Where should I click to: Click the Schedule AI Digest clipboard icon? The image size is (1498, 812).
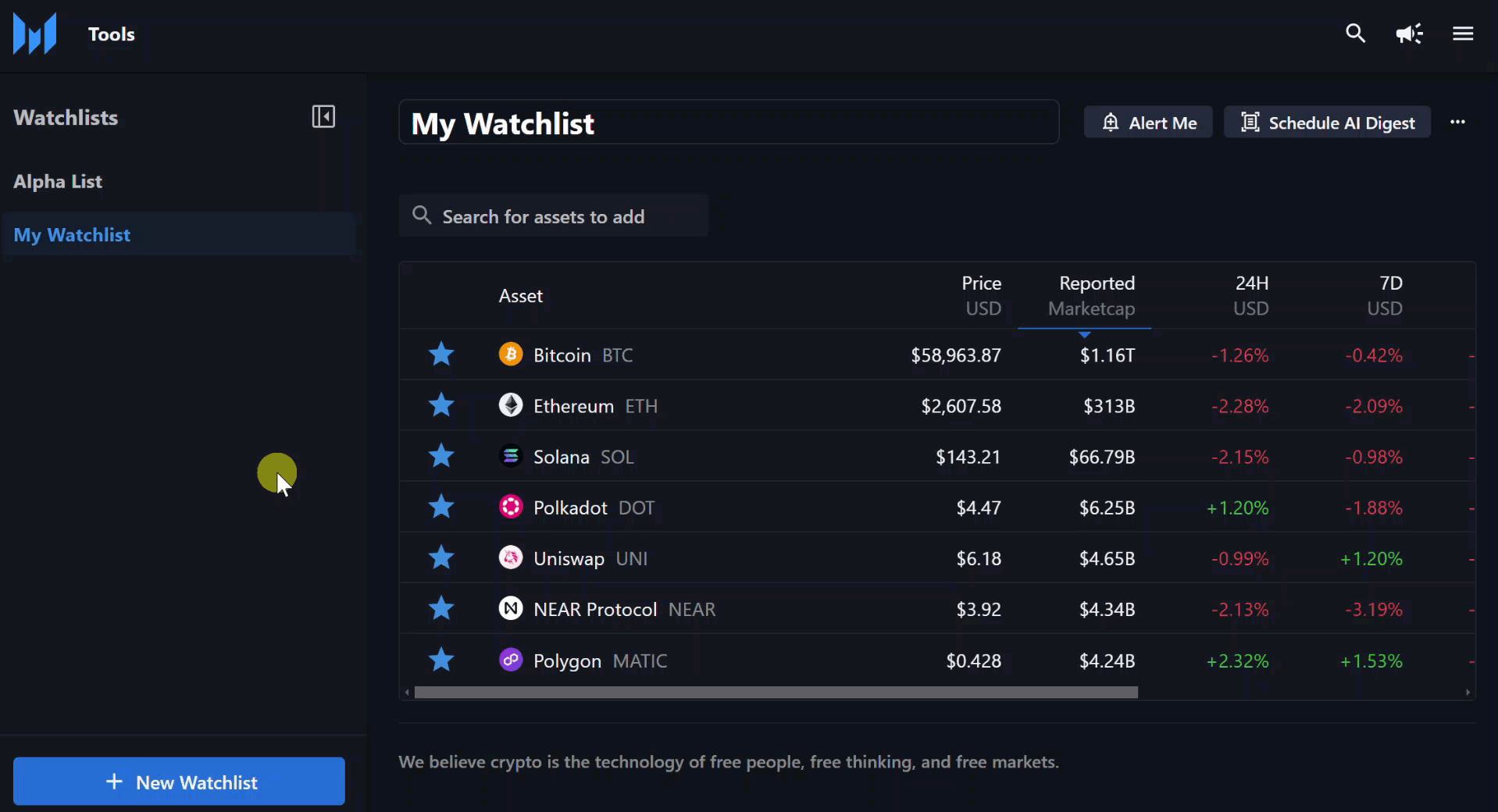coord(1250,122)
